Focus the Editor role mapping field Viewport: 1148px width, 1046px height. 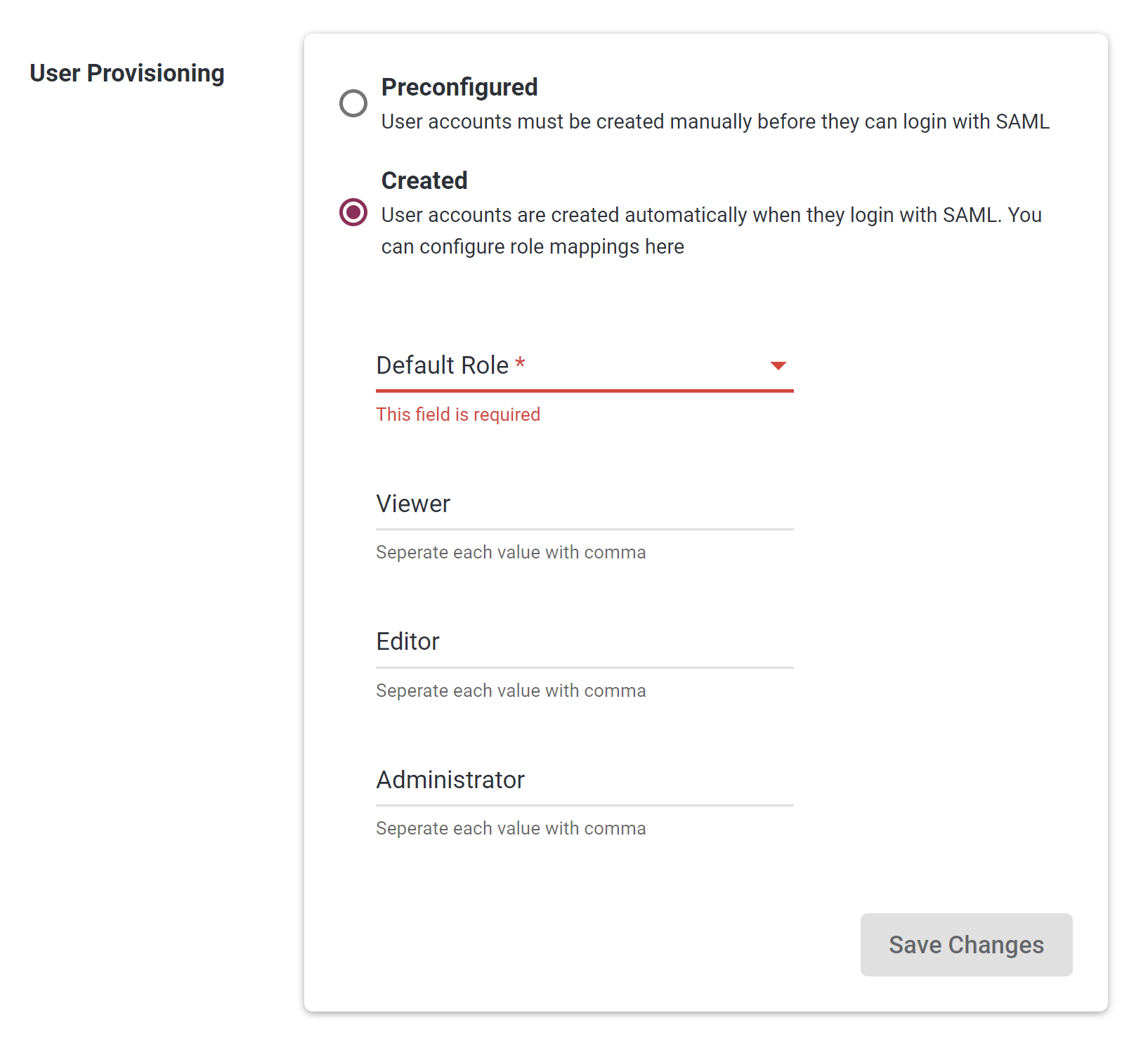[585, 642]
